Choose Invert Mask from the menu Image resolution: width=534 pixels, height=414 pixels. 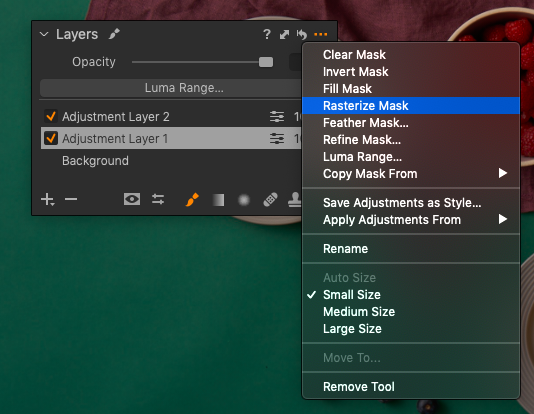pos(411,71)
